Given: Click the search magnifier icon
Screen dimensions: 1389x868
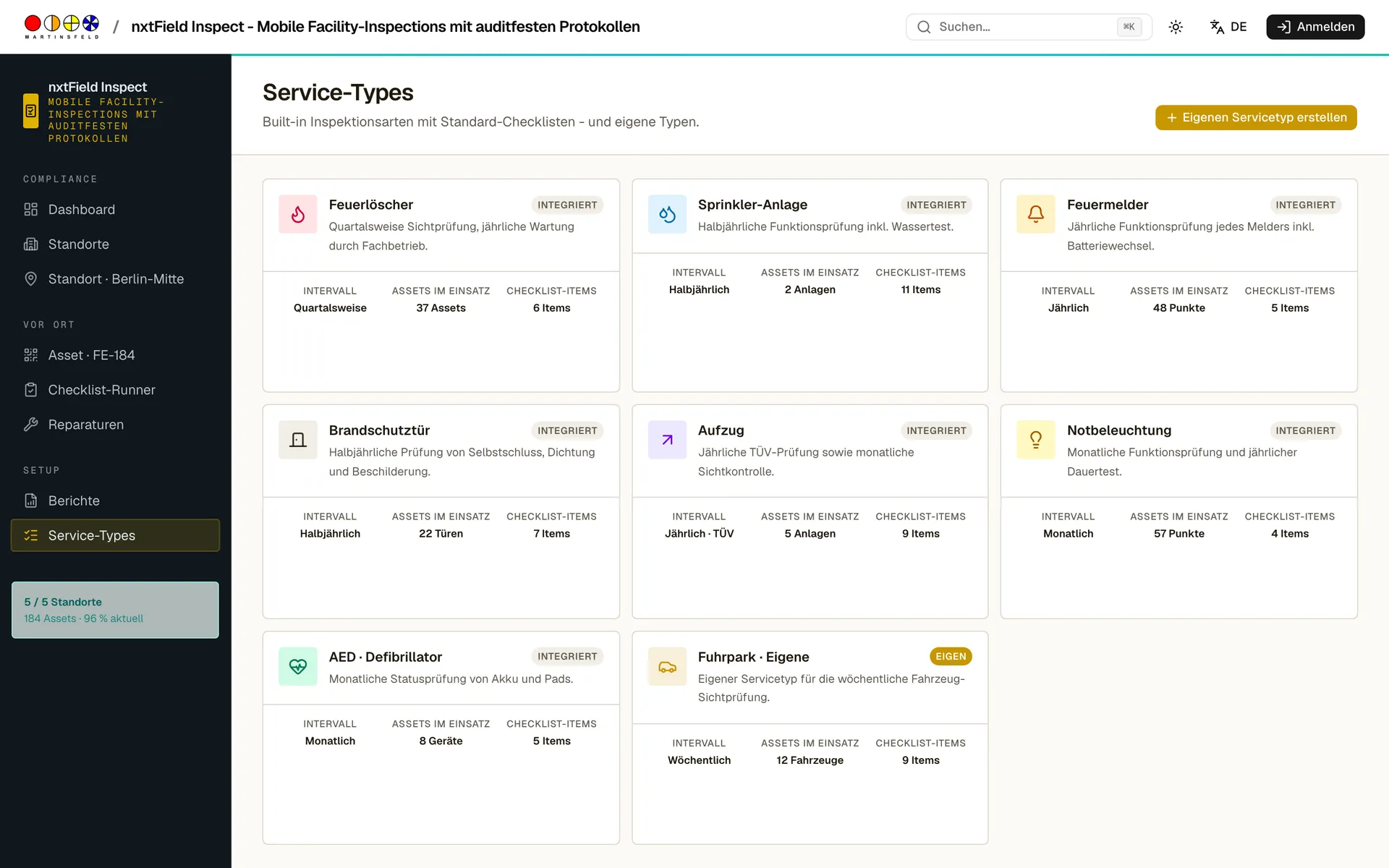Looking at the screenshot, I should 924,27.
